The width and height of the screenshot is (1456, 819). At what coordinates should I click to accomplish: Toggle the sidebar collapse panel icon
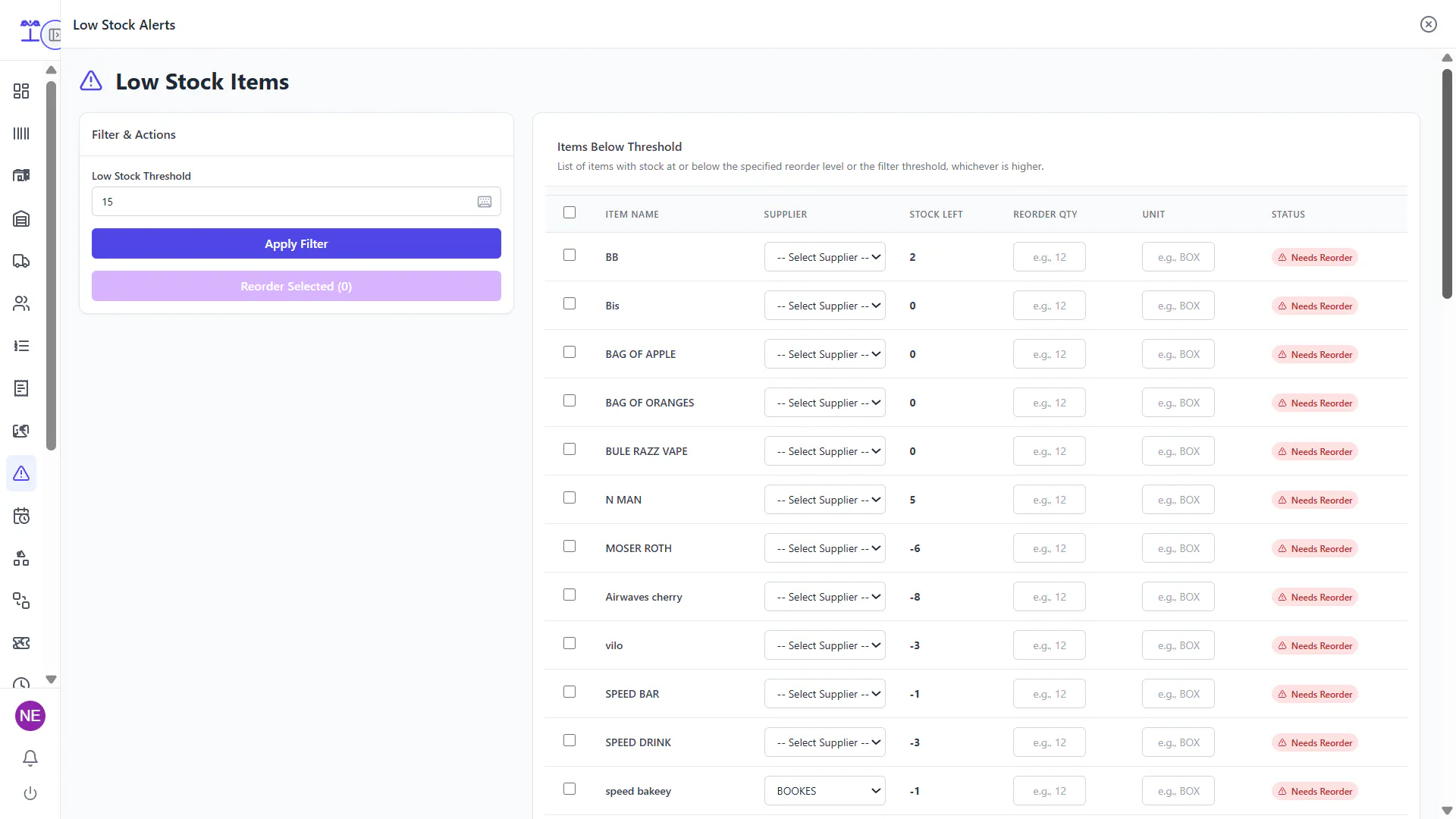(54, 35)
